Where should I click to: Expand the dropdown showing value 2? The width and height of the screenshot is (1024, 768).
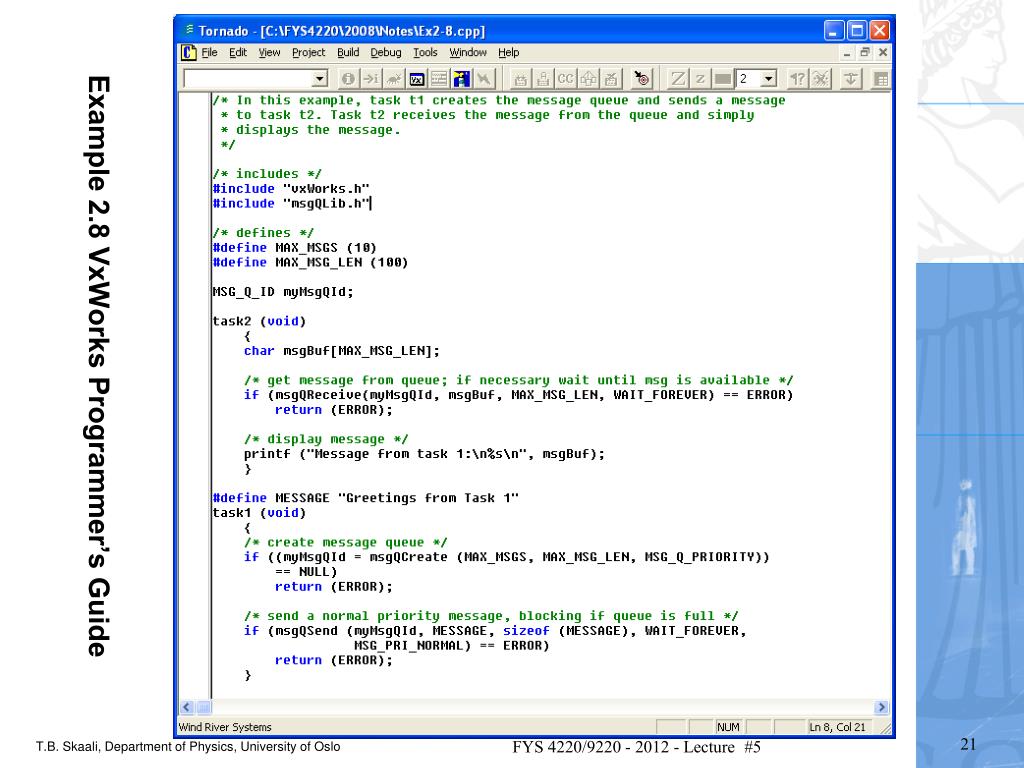768,79
